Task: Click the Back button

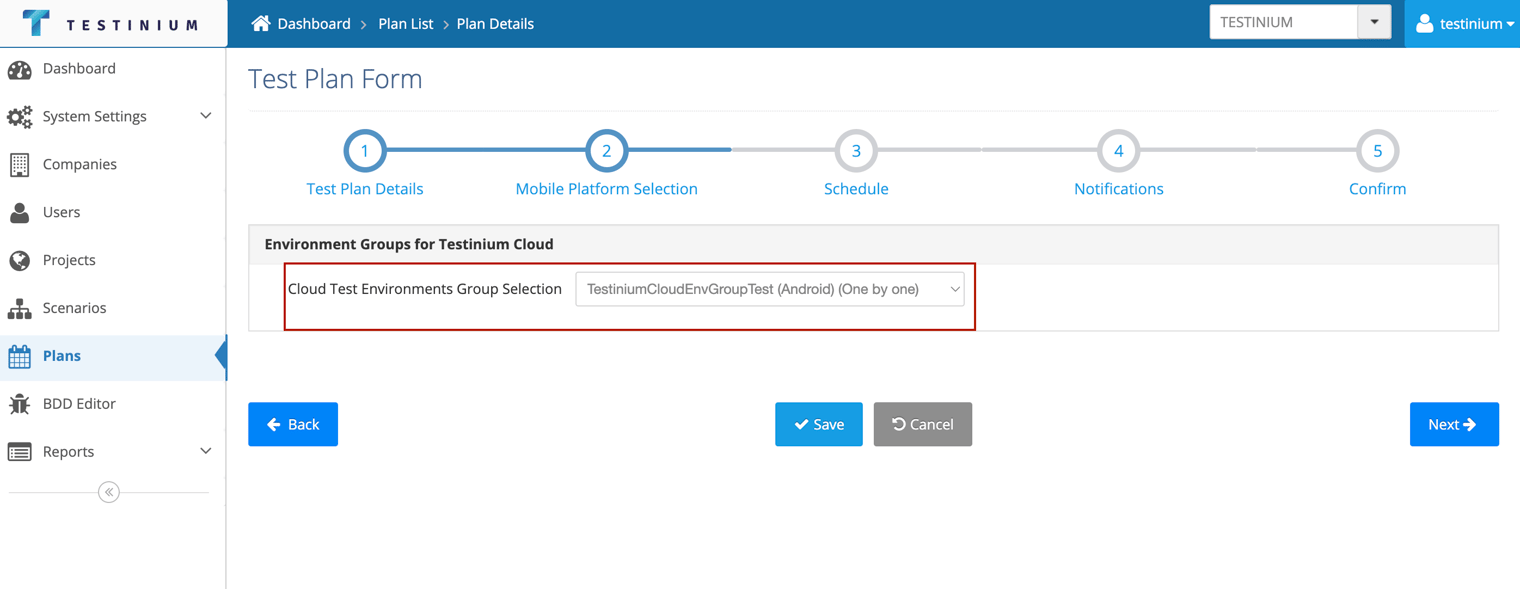Action: [293, 424]
